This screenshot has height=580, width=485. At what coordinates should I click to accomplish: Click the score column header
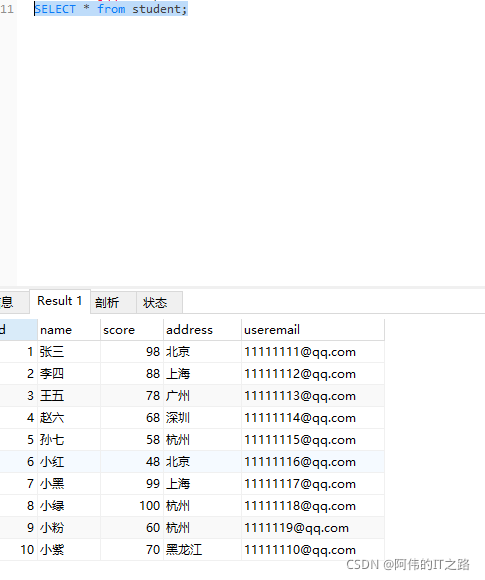[x=132, y=330]
